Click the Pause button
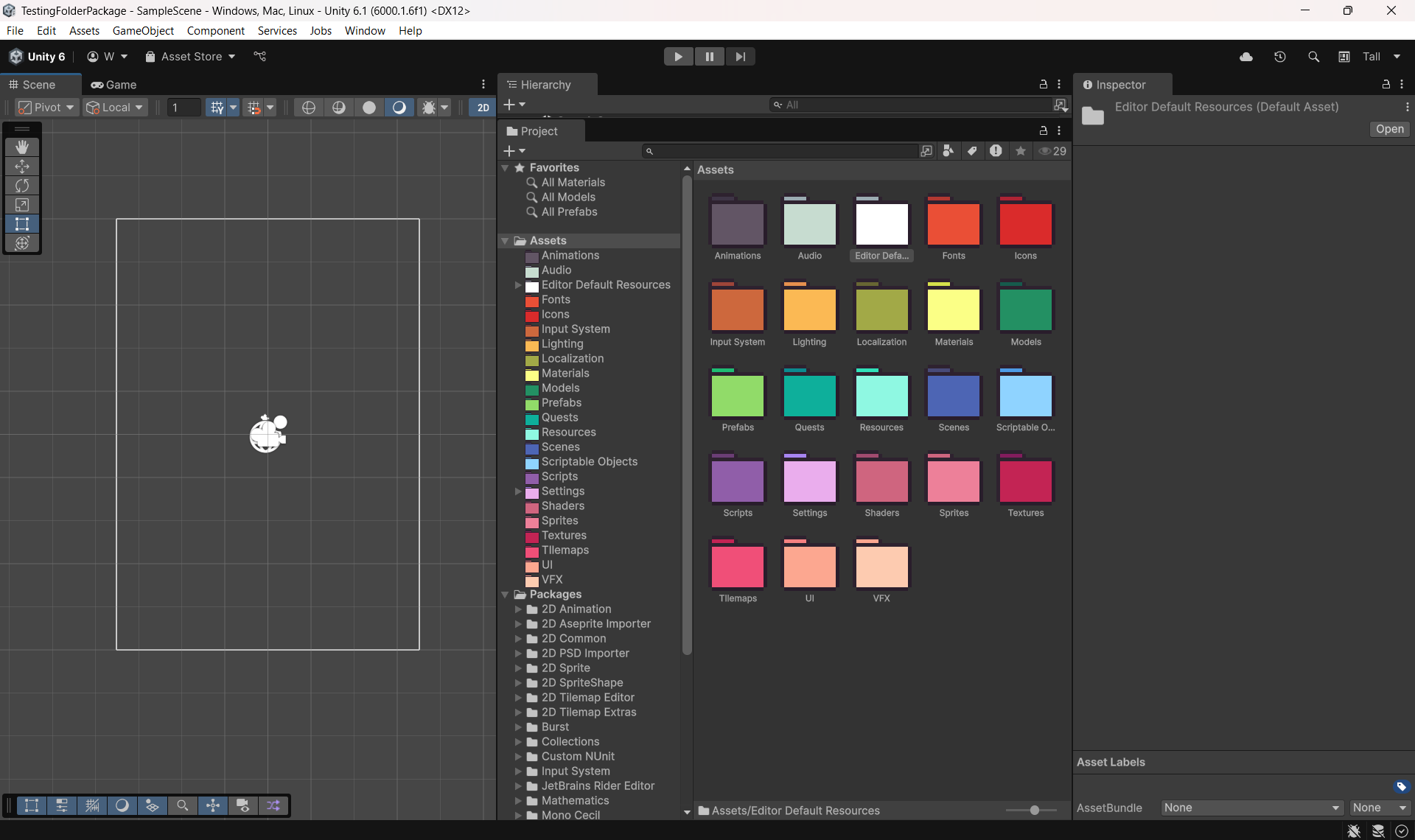The height and width of the screenshot is (840, 1415). tap(709, 57)
